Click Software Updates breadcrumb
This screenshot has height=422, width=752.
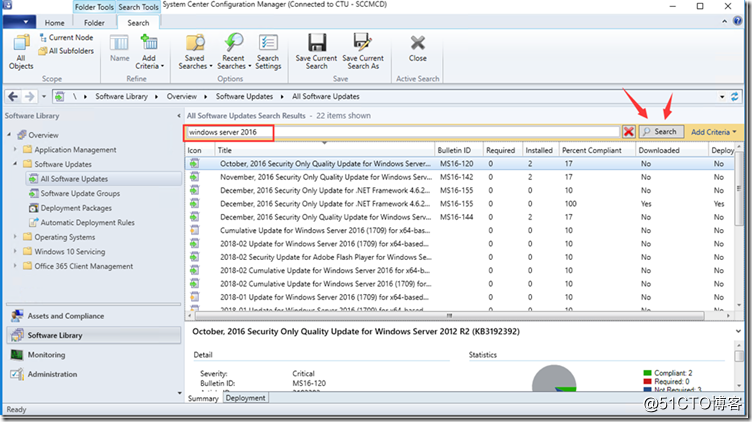244,96
